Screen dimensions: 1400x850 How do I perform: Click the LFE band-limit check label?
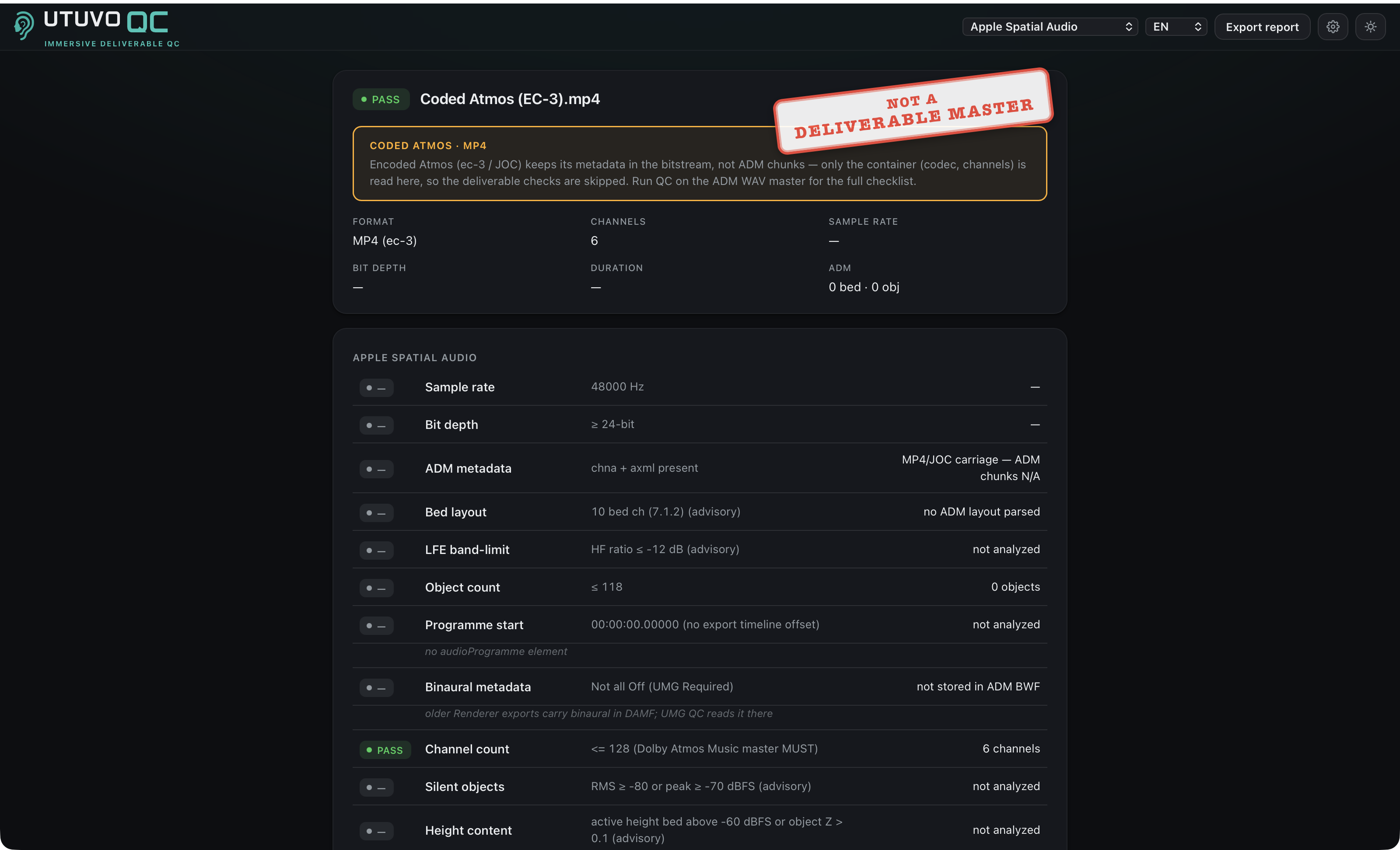(x=467, y=550)
